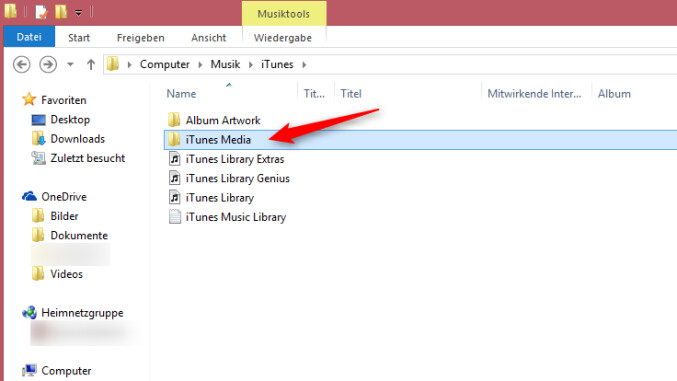Select the iTunes Library Extras file name
The height and width of the screenshot is (381, 677).
(235, 159)
